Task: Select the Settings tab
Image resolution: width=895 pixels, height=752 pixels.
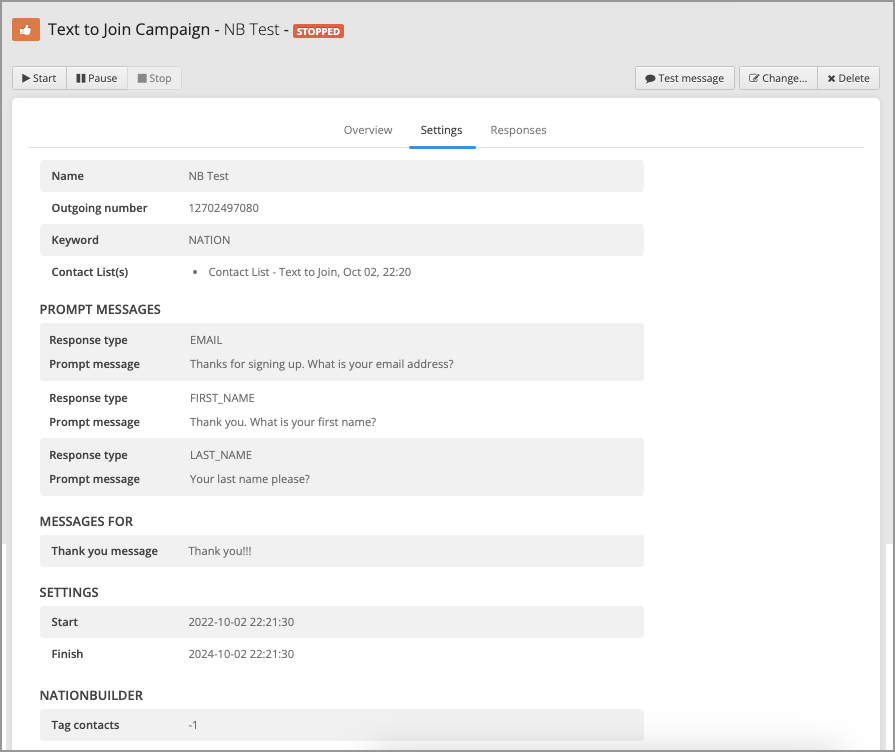Action: point(441,130)
